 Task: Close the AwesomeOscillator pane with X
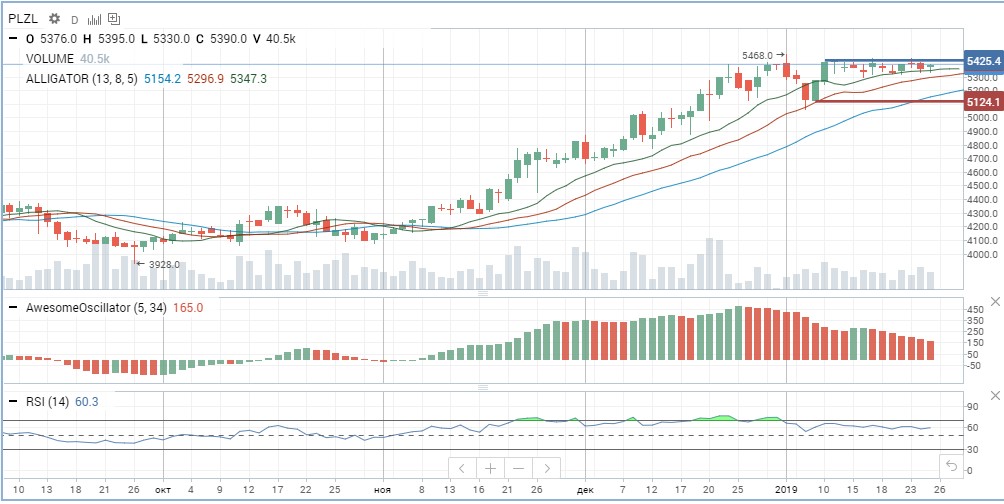[x=996, y=302]
